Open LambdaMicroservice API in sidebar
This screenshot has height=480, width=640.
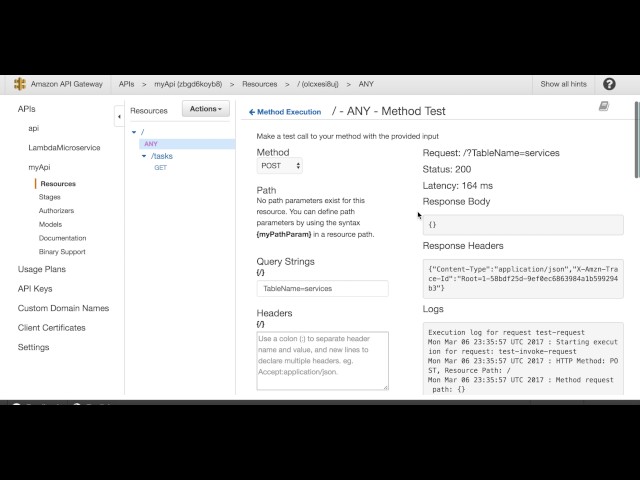pos(64,148)
